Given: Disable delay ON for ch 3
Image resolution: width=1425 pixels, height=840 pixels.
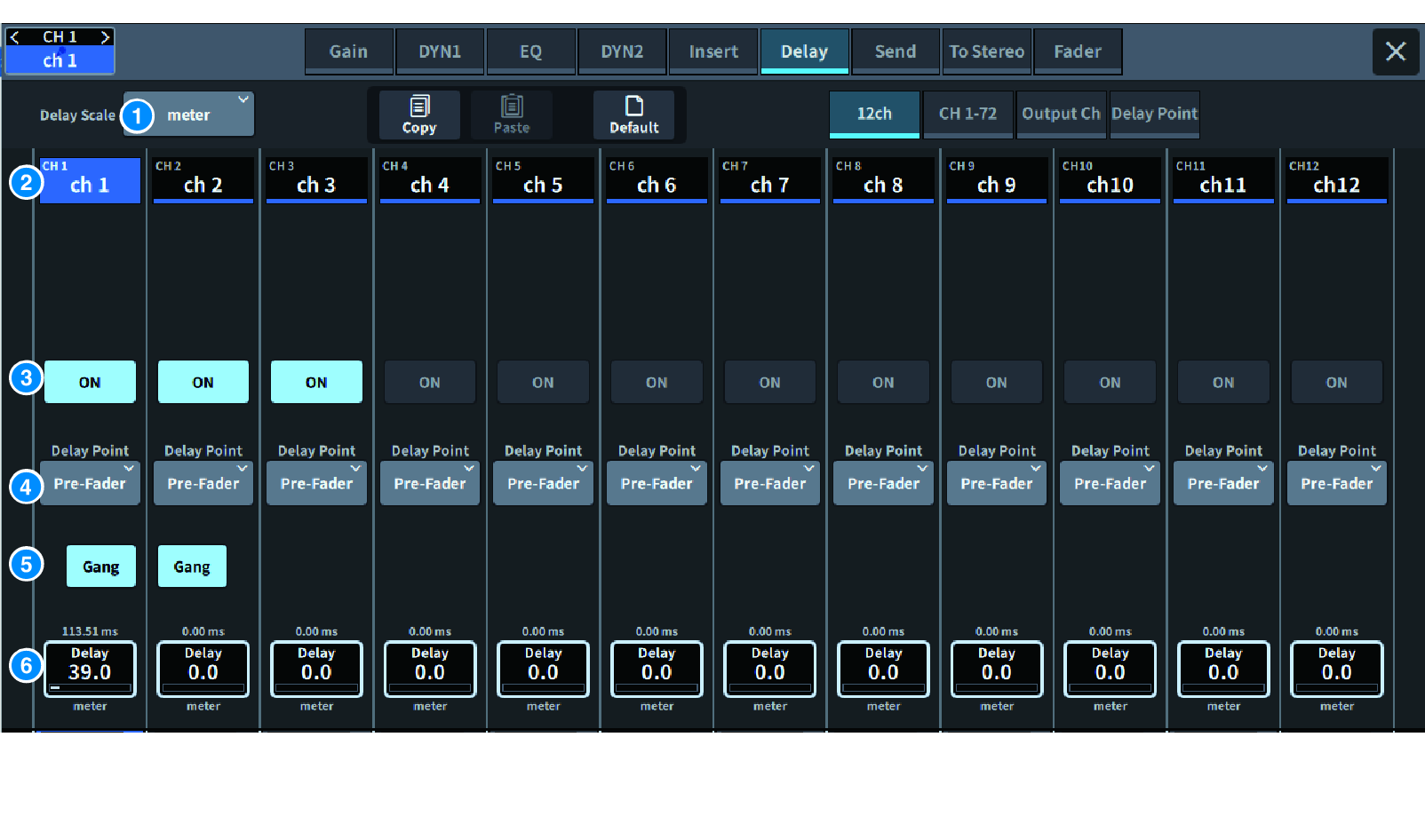Looking at the screenshot, I should click(x=316, y=383).
